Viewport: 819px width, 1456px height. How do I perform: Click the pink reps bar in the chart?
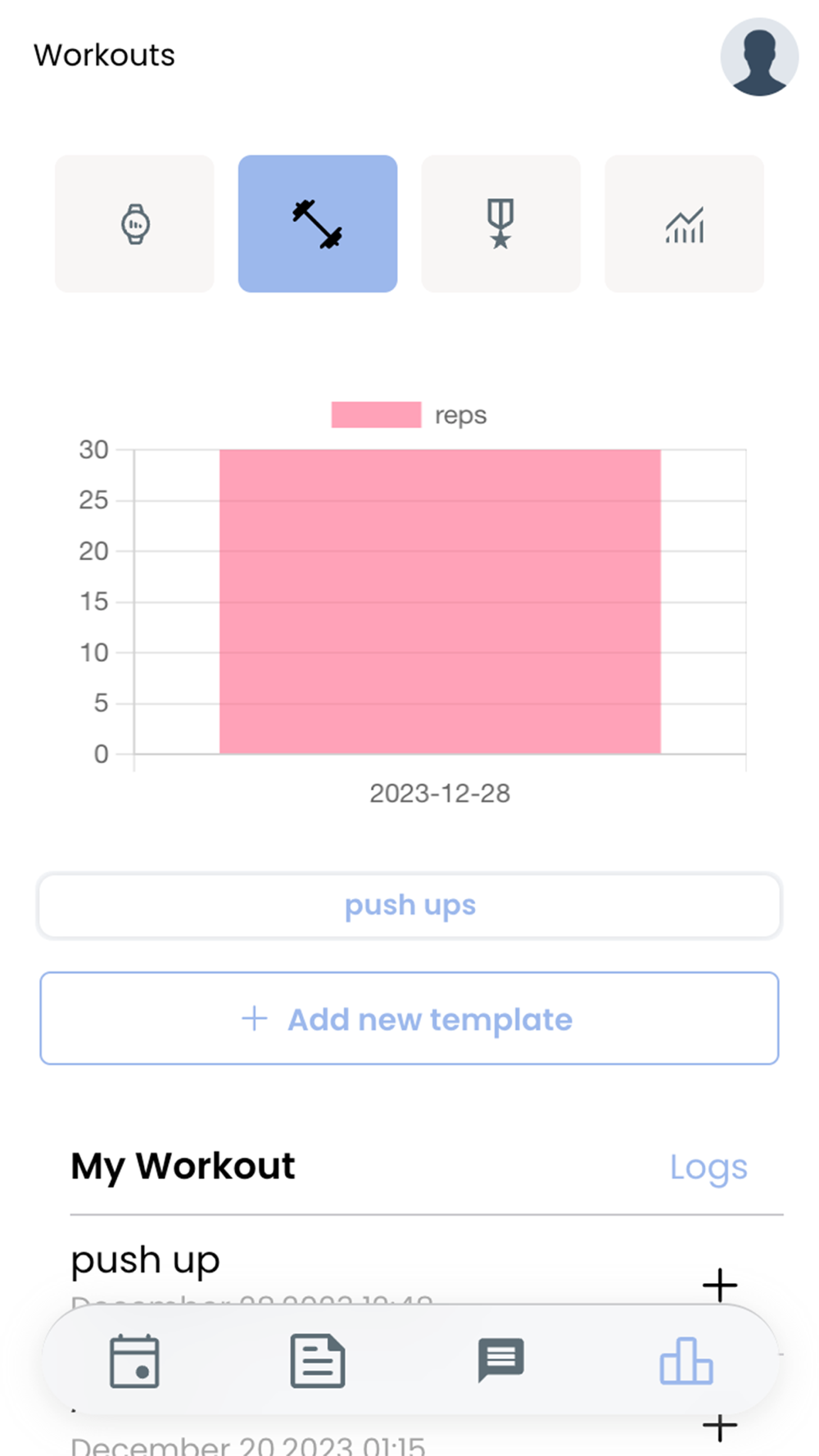[x=440, y=602]
